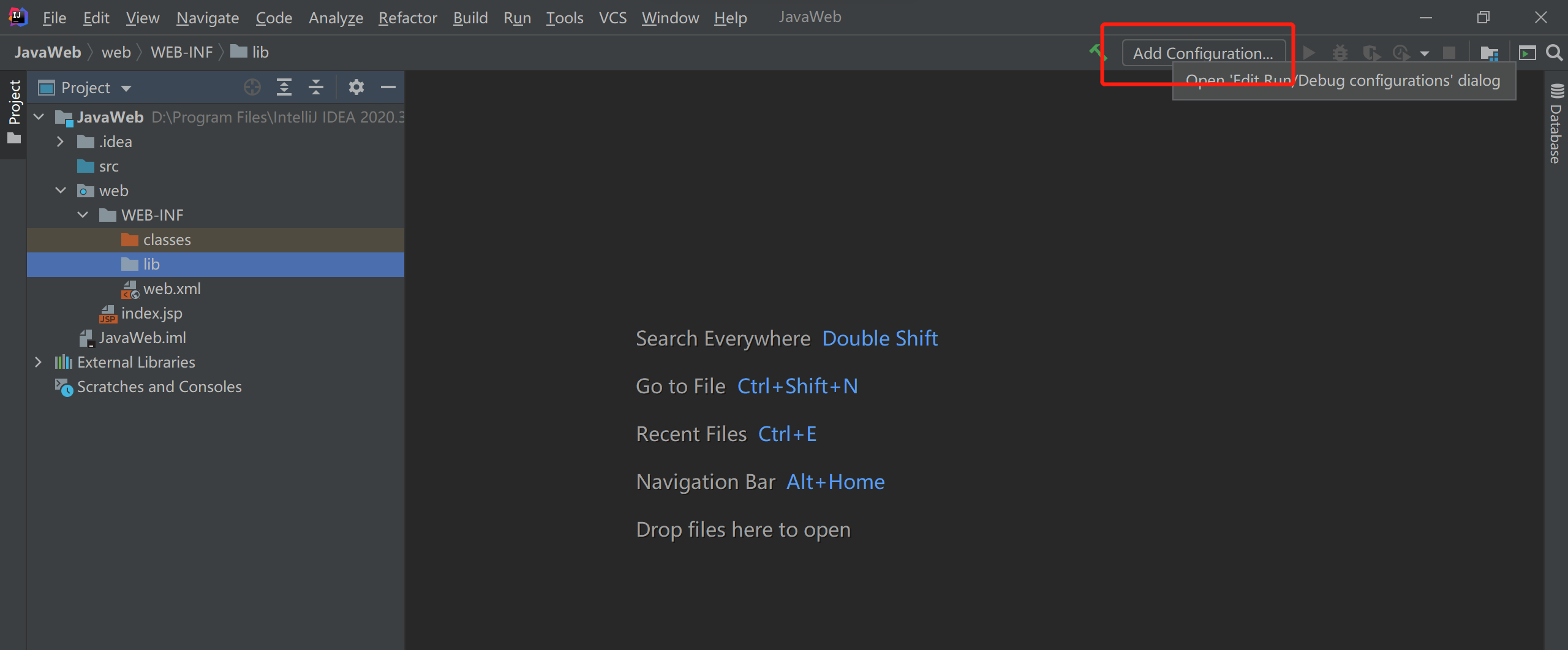
Task: Open the Navigate menu
Action: click(x=208, y=18)
